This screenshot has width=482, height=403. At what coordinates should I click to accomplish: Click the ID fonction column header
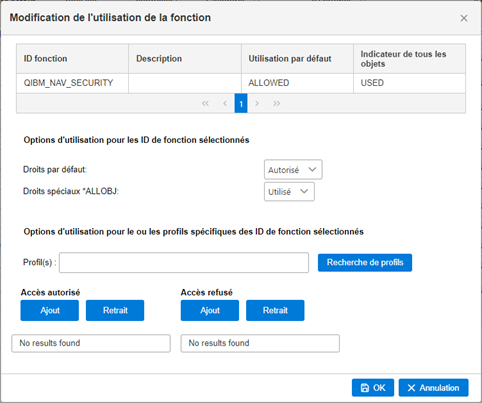click(72, 59)
